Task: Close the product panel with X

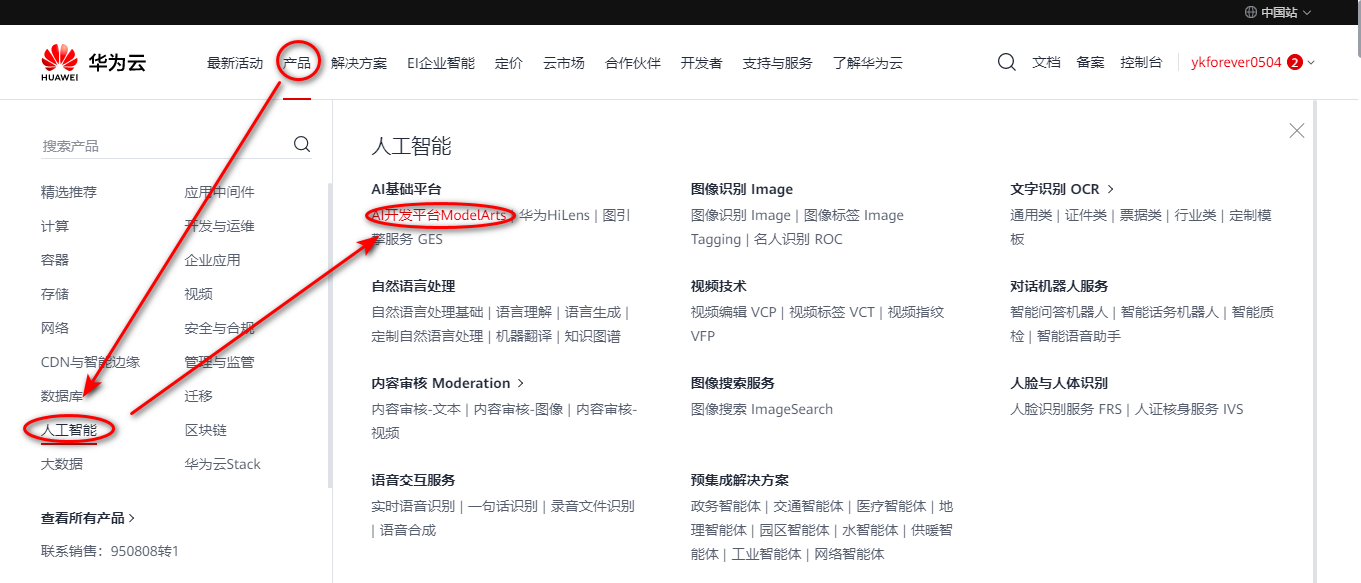Action: coord(1297,130)
